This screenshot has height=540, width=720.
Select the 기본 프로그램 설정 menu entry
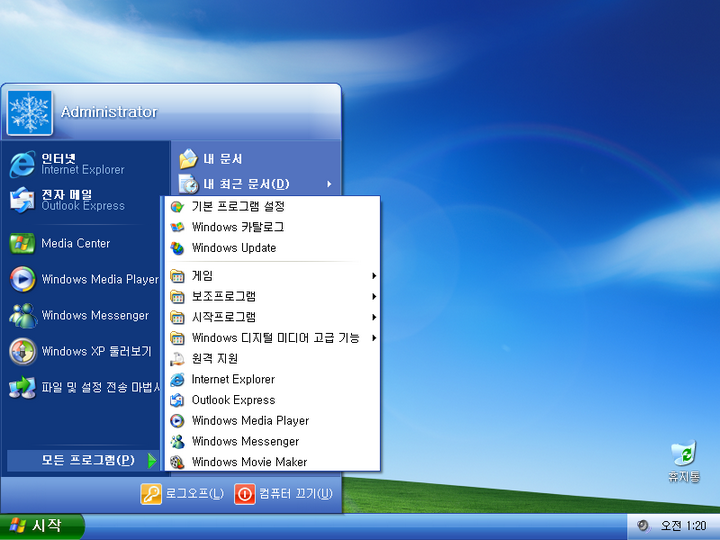[272, 207]
